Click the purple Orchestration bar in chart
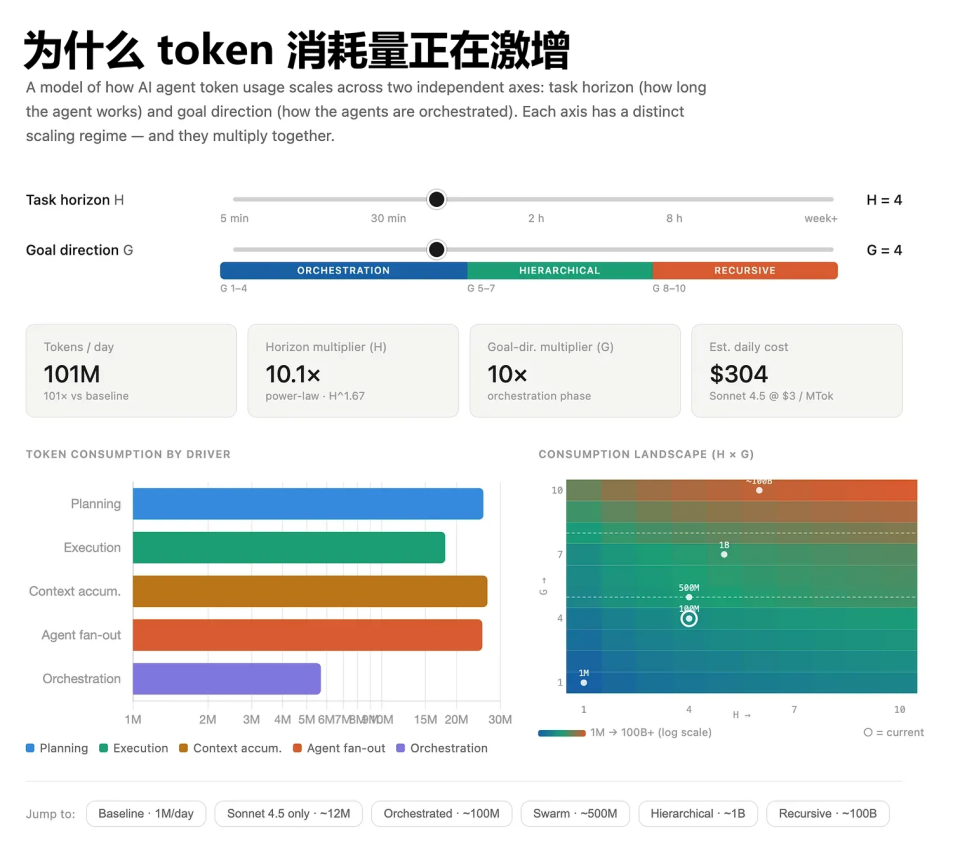The height and width of the screenshot is (852, 960). click(x=227, y=679)
